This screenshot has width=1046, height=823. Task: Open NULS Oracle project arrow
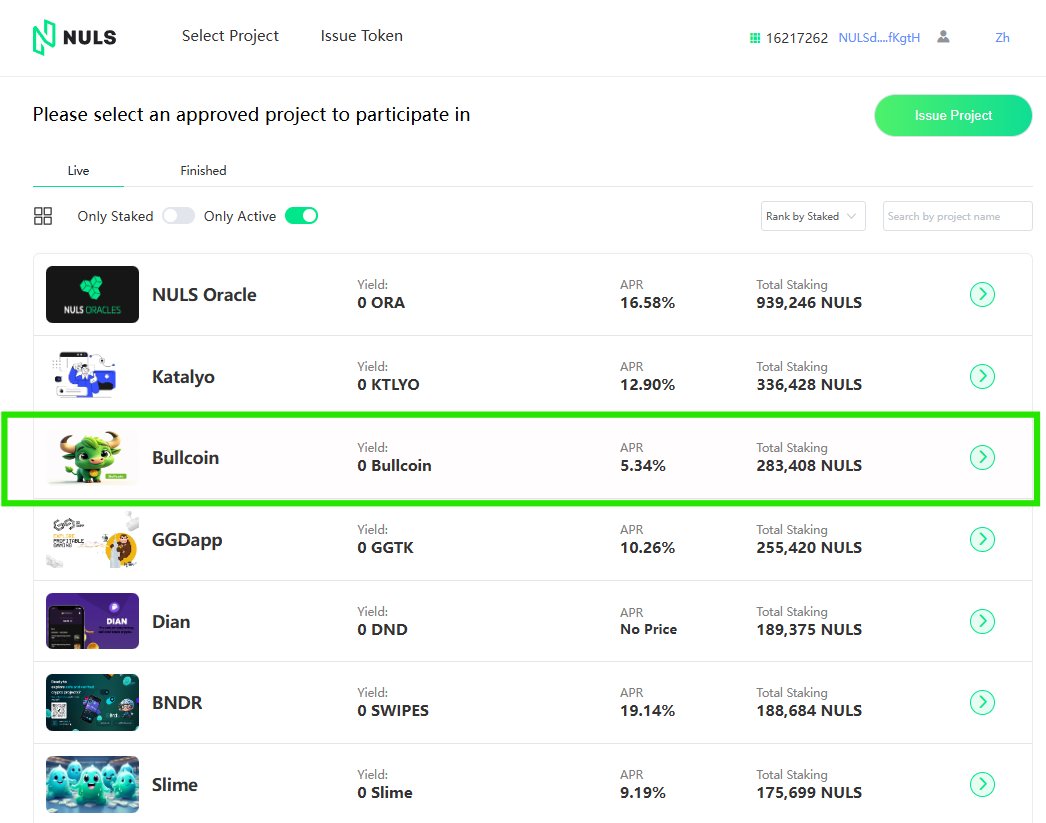tap(982, 294)
